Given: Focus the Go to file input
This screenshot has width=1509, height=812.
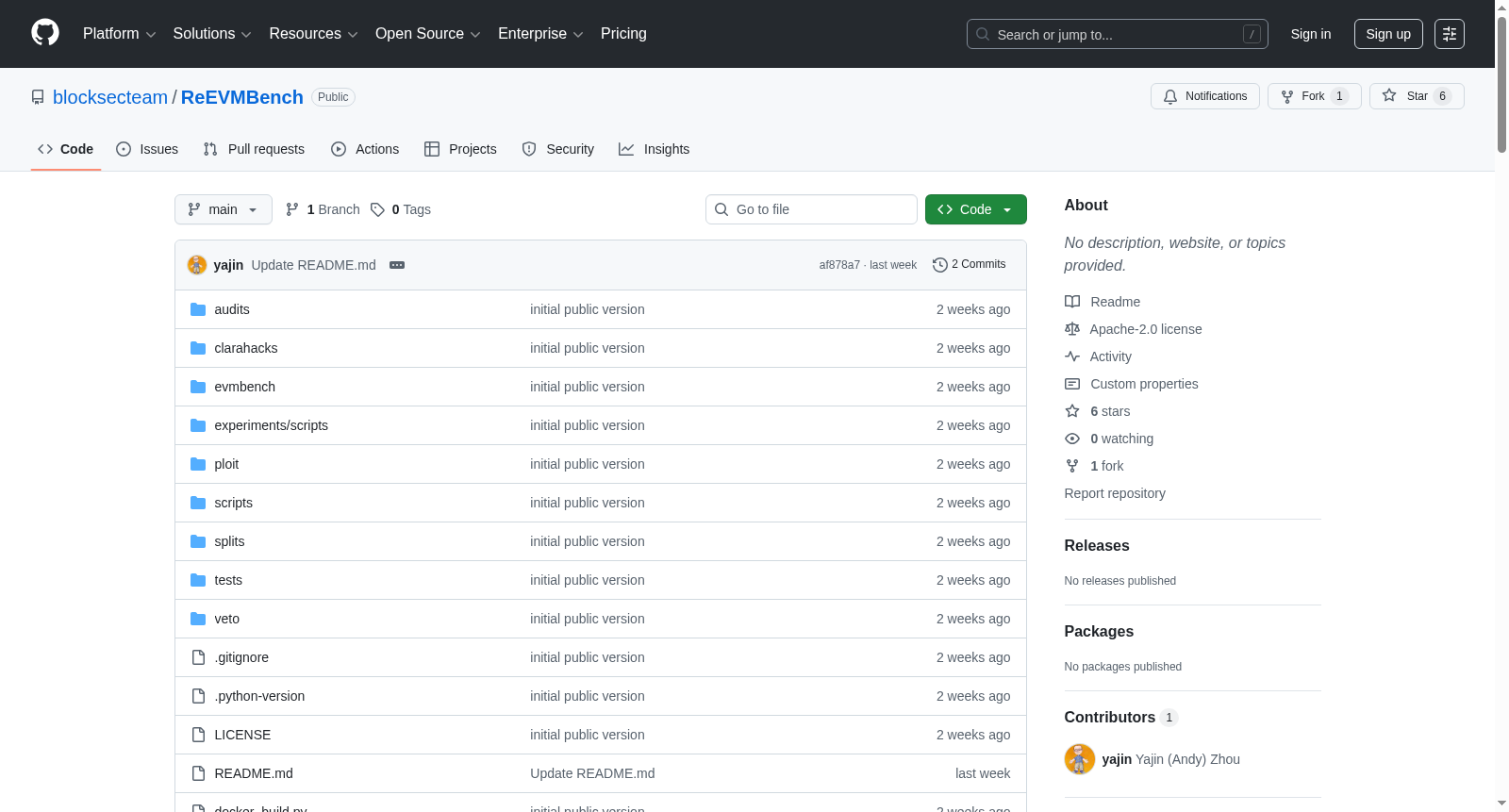Looking at the screenshot, I should pos(811,209).
